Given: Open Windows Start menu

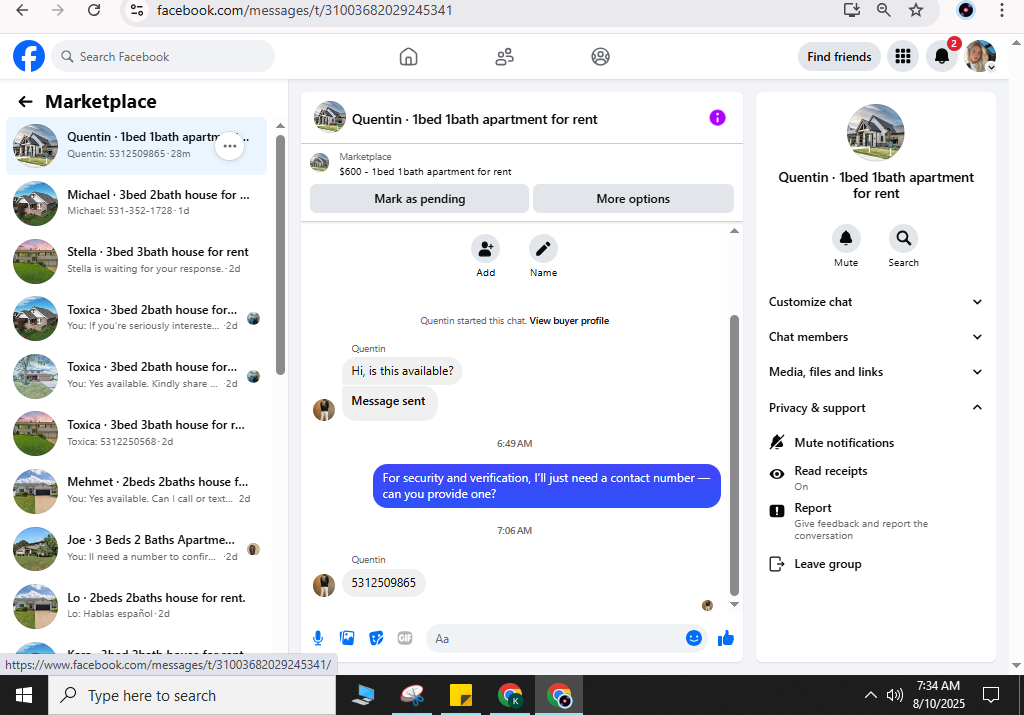Looking at the screenshot, I should tap(24, 695).
